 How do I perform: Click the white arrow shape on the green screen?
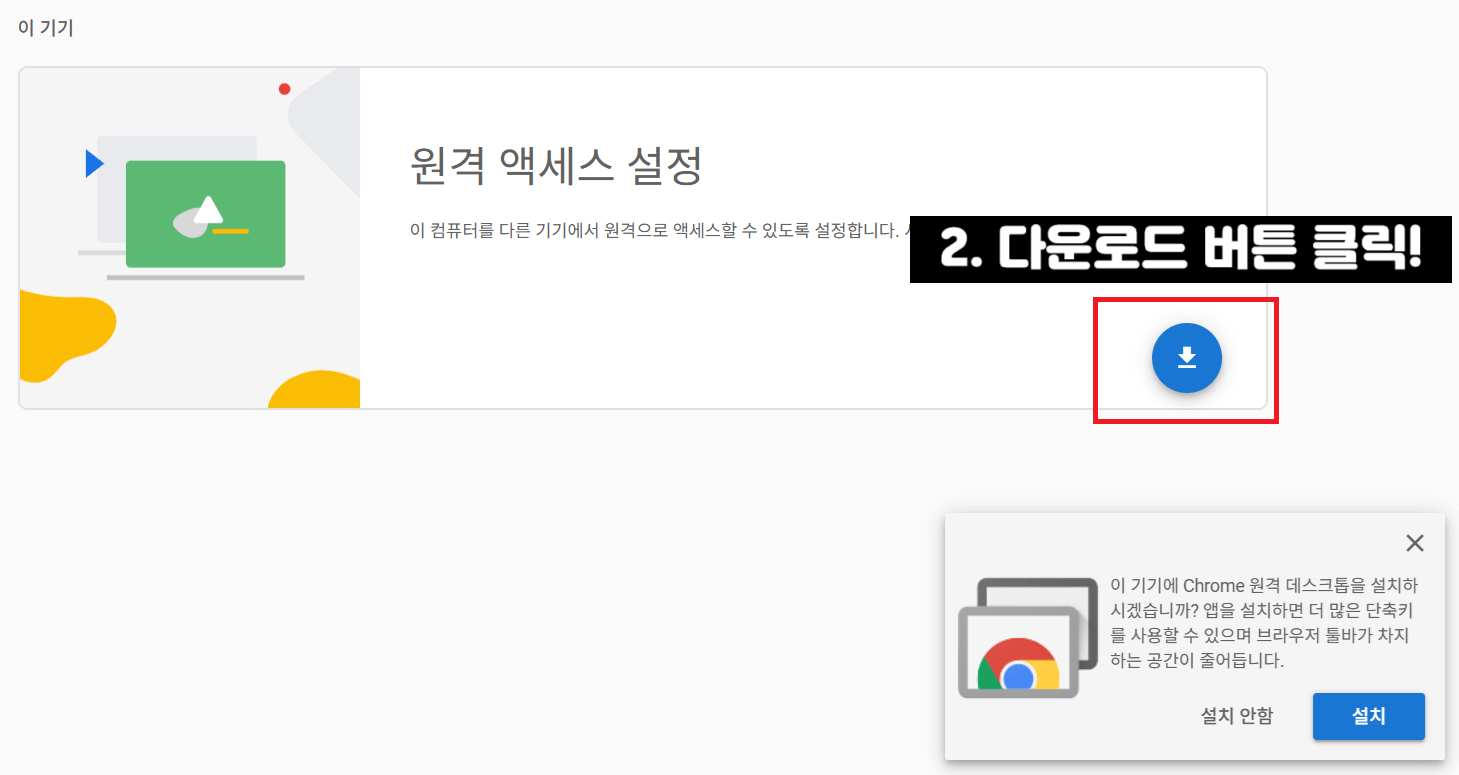(x=206, y=212)
